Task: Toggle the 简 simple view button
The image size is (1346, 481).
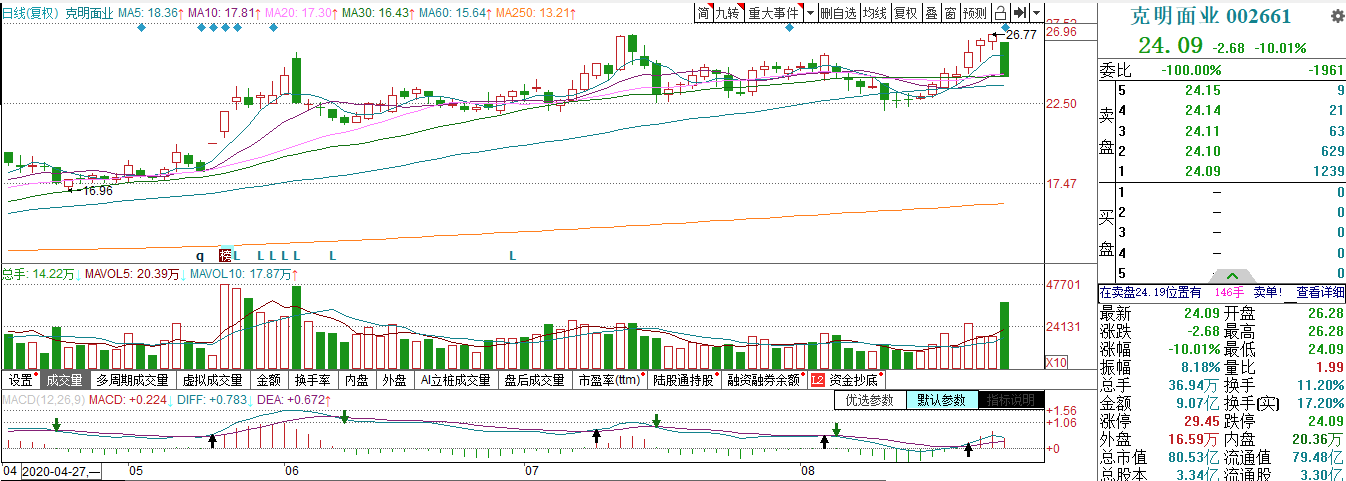Action: pyautogui.click(x=704, y=12)
